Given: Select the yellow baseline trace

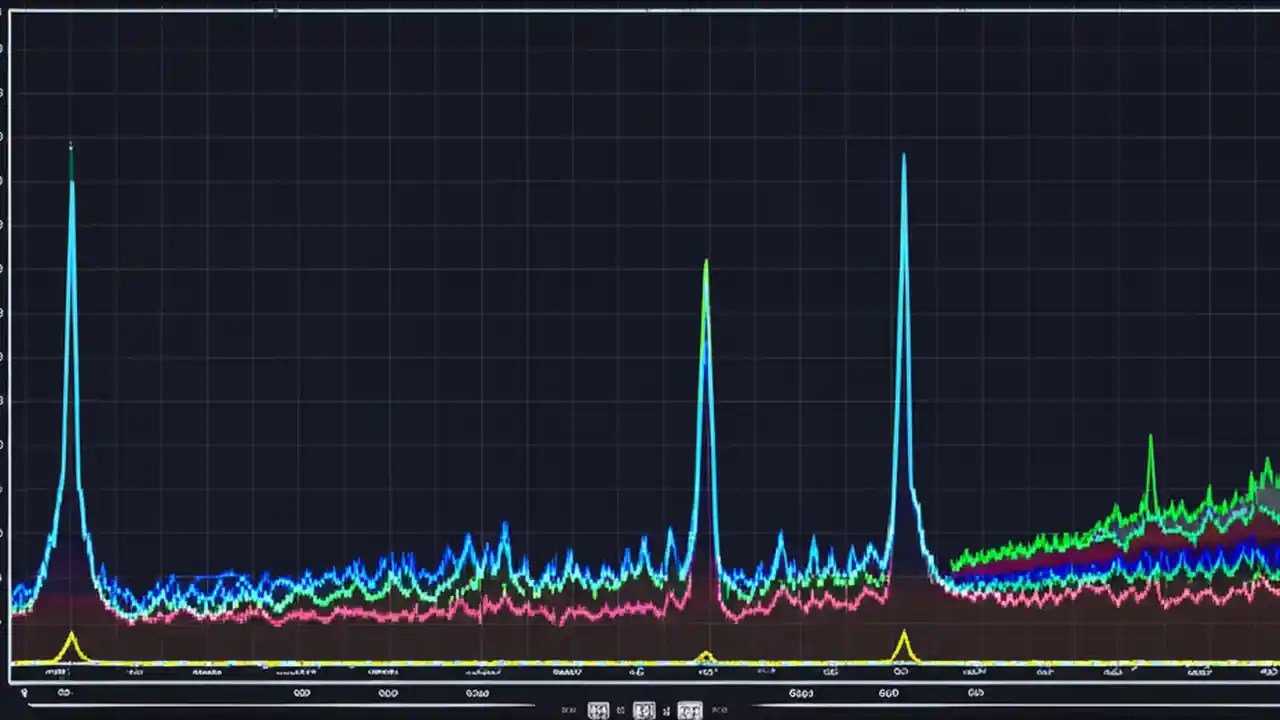Looking at the screenshot, I should 400,662.
